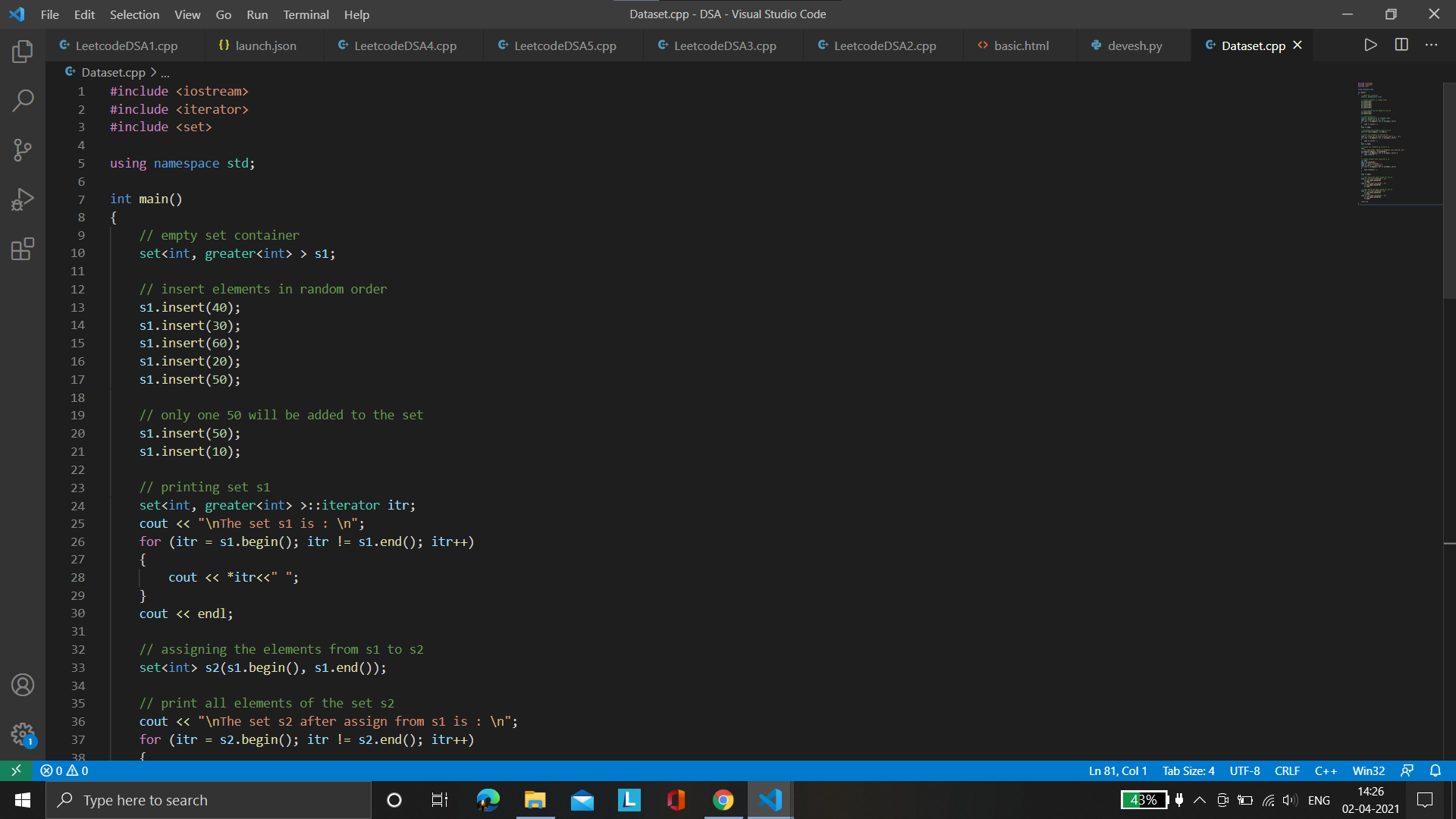Open the Search panel in activity bar
1456x819 pixels.
[x=23, y=101]
